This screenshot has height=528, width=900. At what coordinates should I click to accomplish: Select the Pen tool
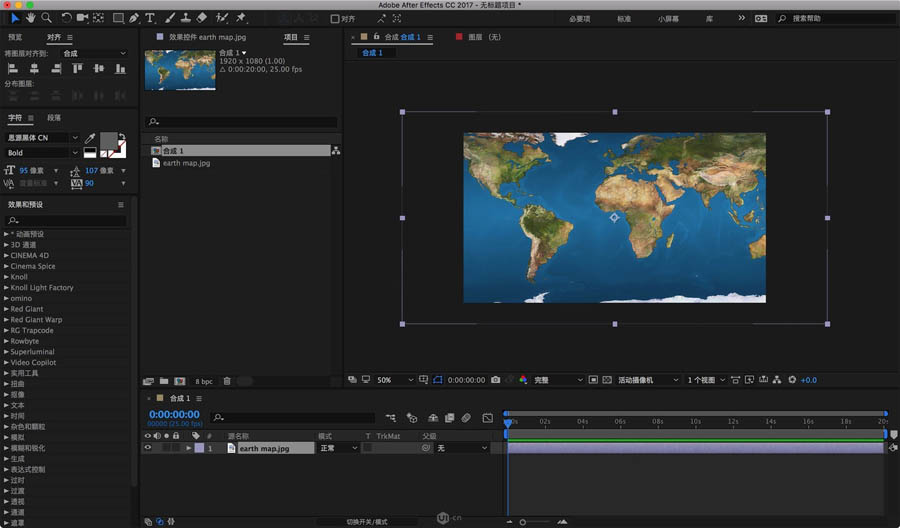pyautogui.click(x=134, y=18)
